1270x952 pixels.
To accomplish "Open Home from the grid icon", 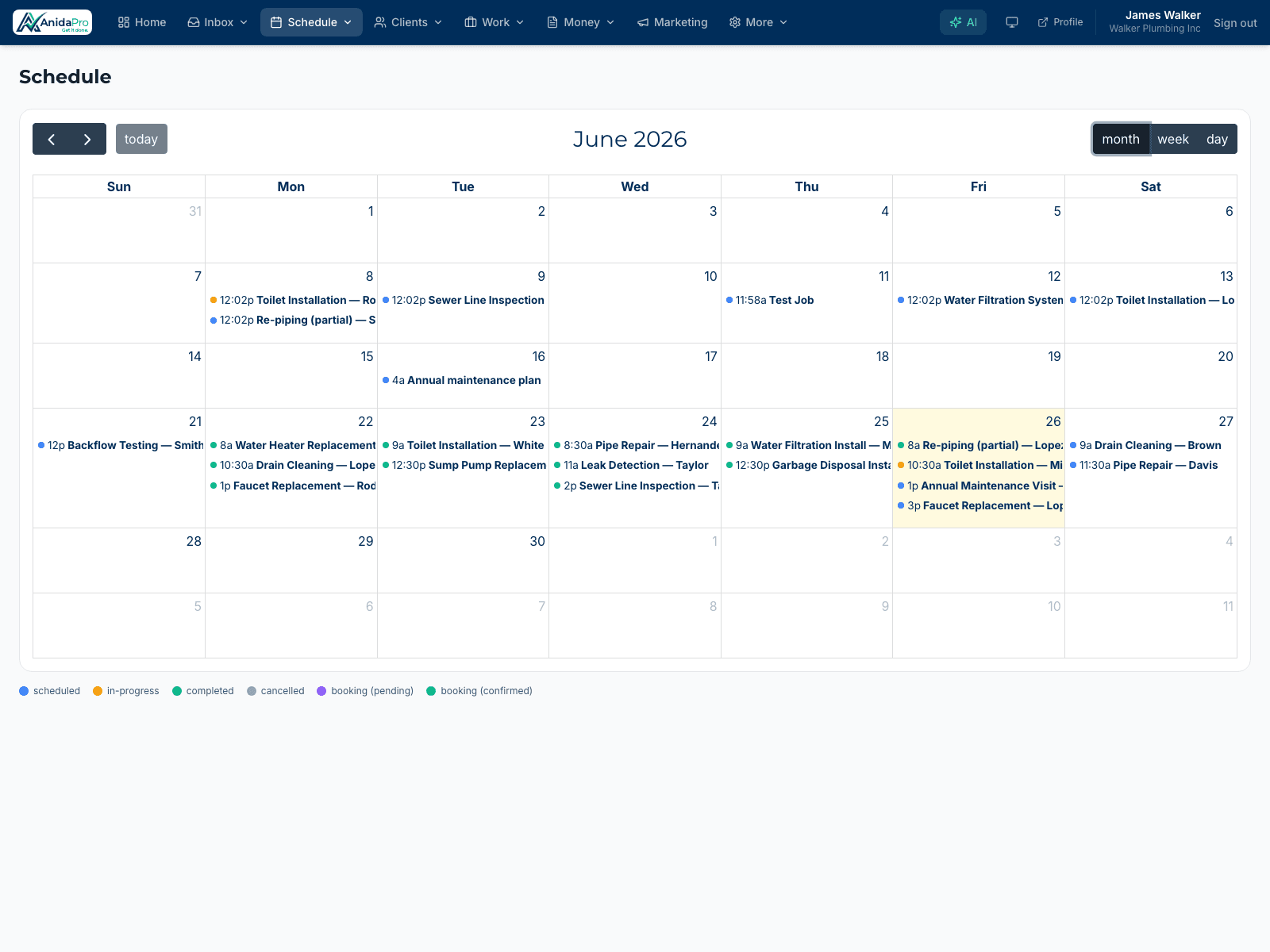I will [124, 22].
